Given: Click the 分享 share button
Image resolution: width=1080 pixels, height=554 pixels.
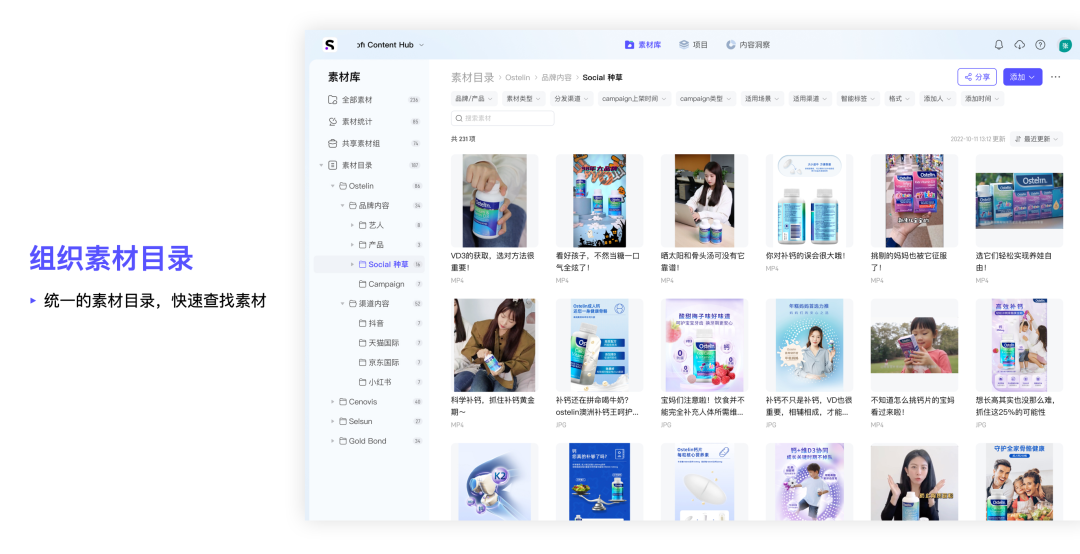Looking at the screenshot, I should point(976,77).
